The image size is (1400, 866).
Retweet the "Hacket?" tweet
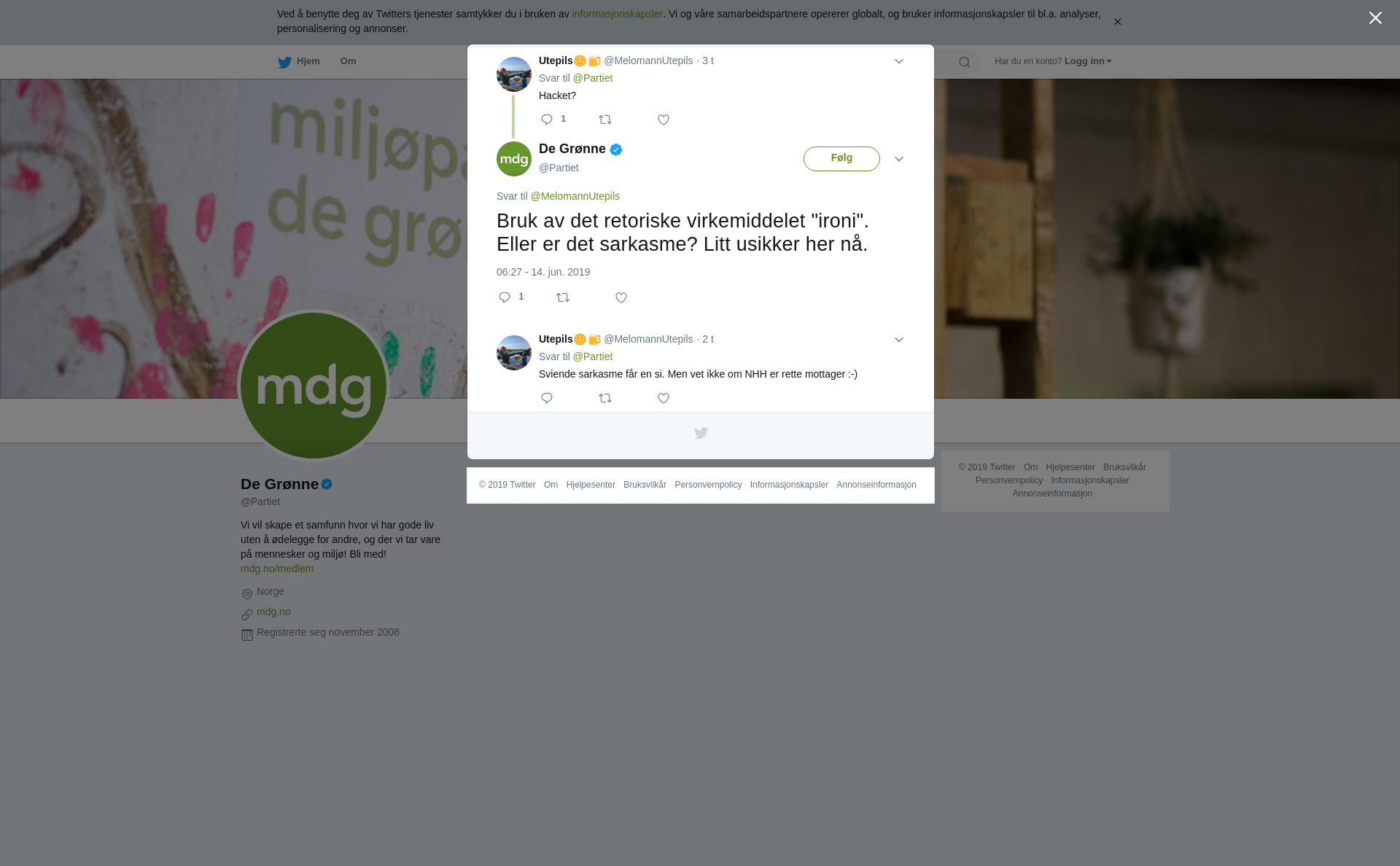(x=605, y=120)
